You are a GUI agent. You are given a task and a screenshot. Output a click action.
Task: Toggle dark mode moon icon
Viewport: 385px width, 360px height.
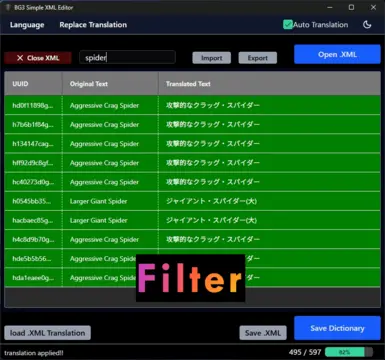tap(367, 25)
